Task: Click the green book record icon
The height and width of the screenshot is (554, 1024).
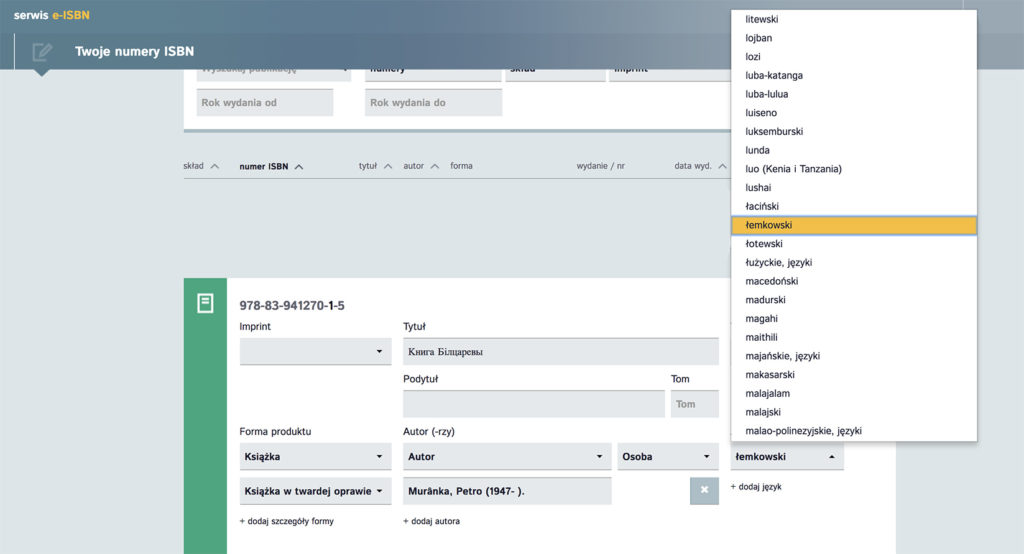Action: tap(205, 303)
